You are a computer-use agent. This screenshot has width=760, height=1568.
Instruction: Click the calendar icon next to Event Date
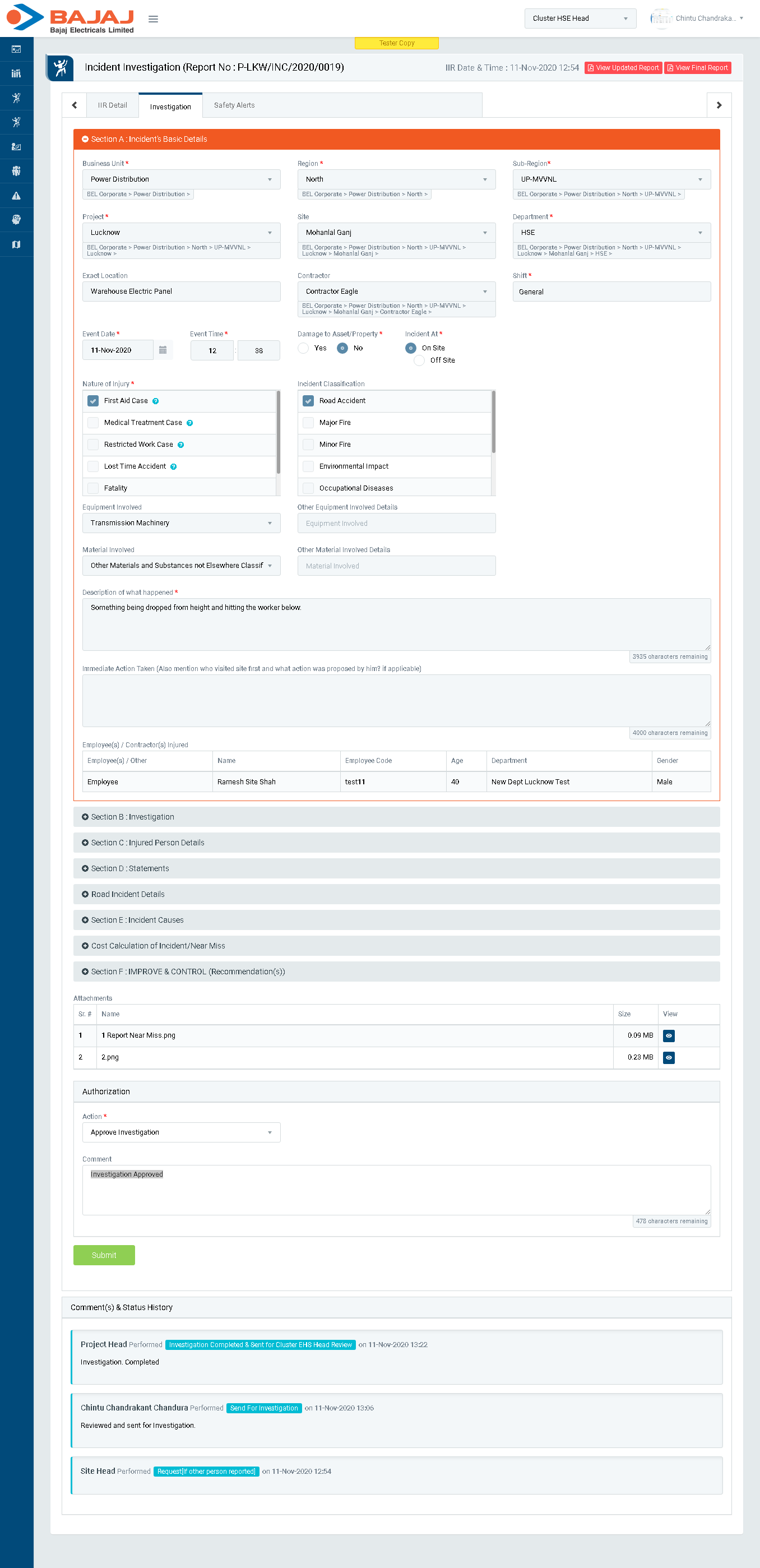163,350
